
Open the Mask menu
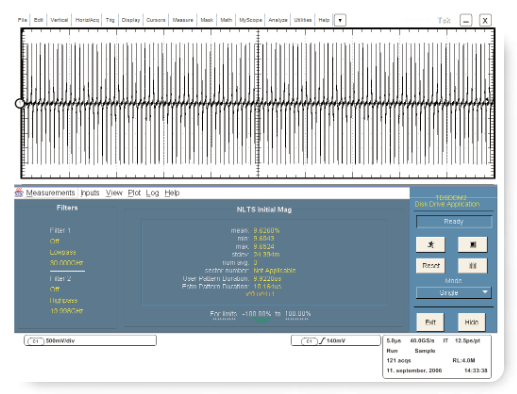pos(207,20)
